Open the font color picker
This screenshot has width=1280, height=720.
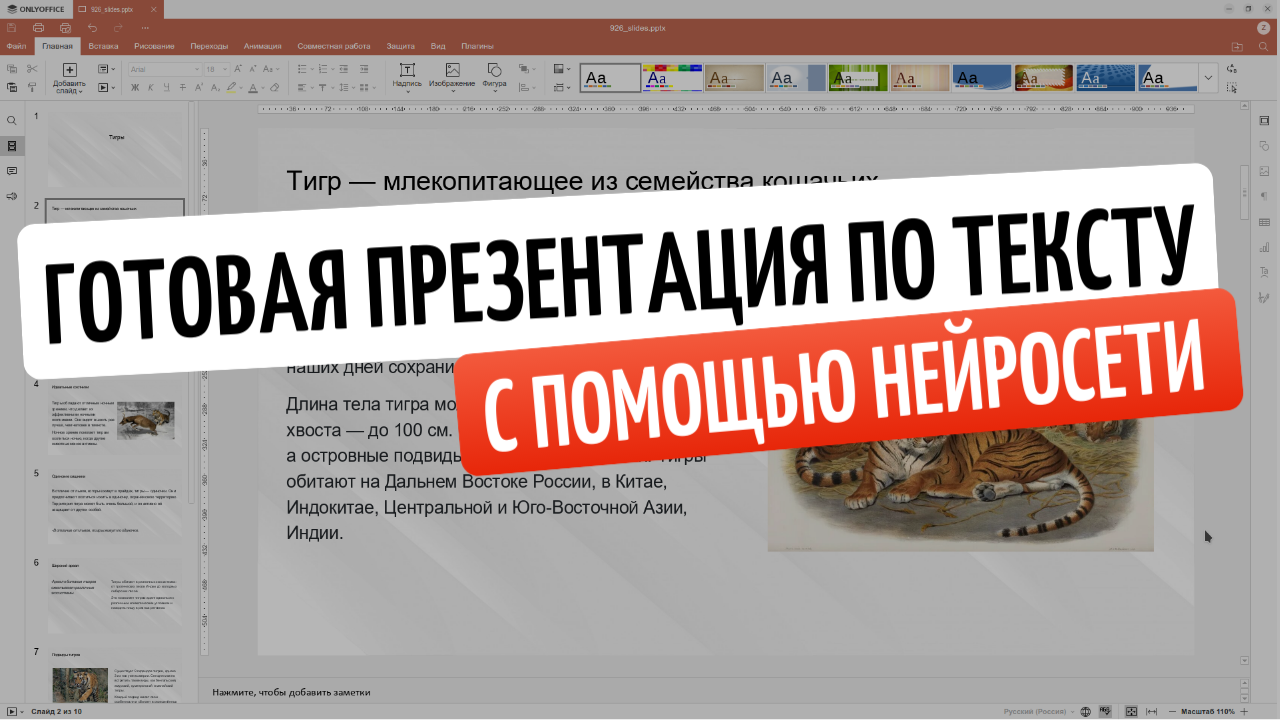263,88
